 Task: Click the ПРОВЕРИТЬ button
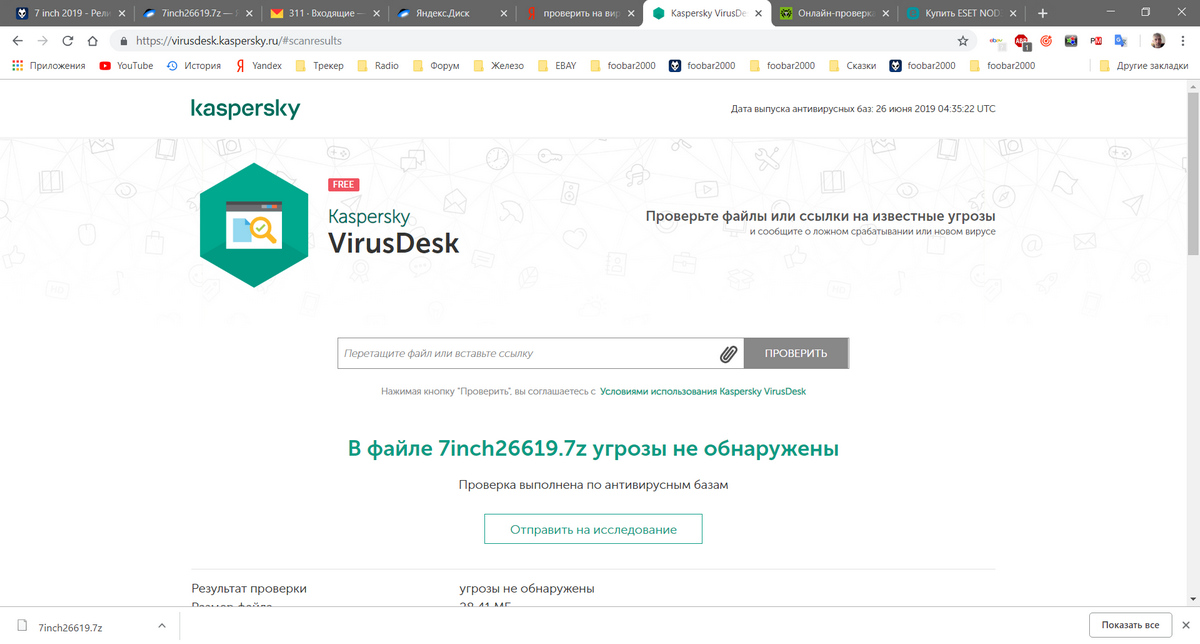(796, 354)
